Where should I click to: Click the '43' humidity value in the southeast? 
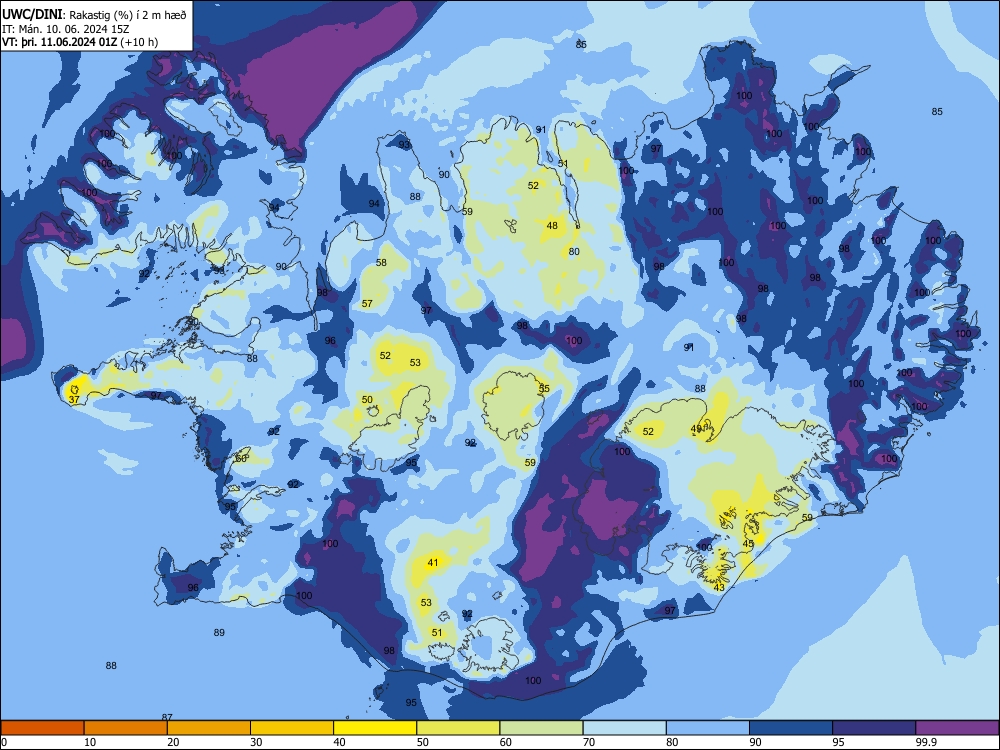[x=719, y=587]
